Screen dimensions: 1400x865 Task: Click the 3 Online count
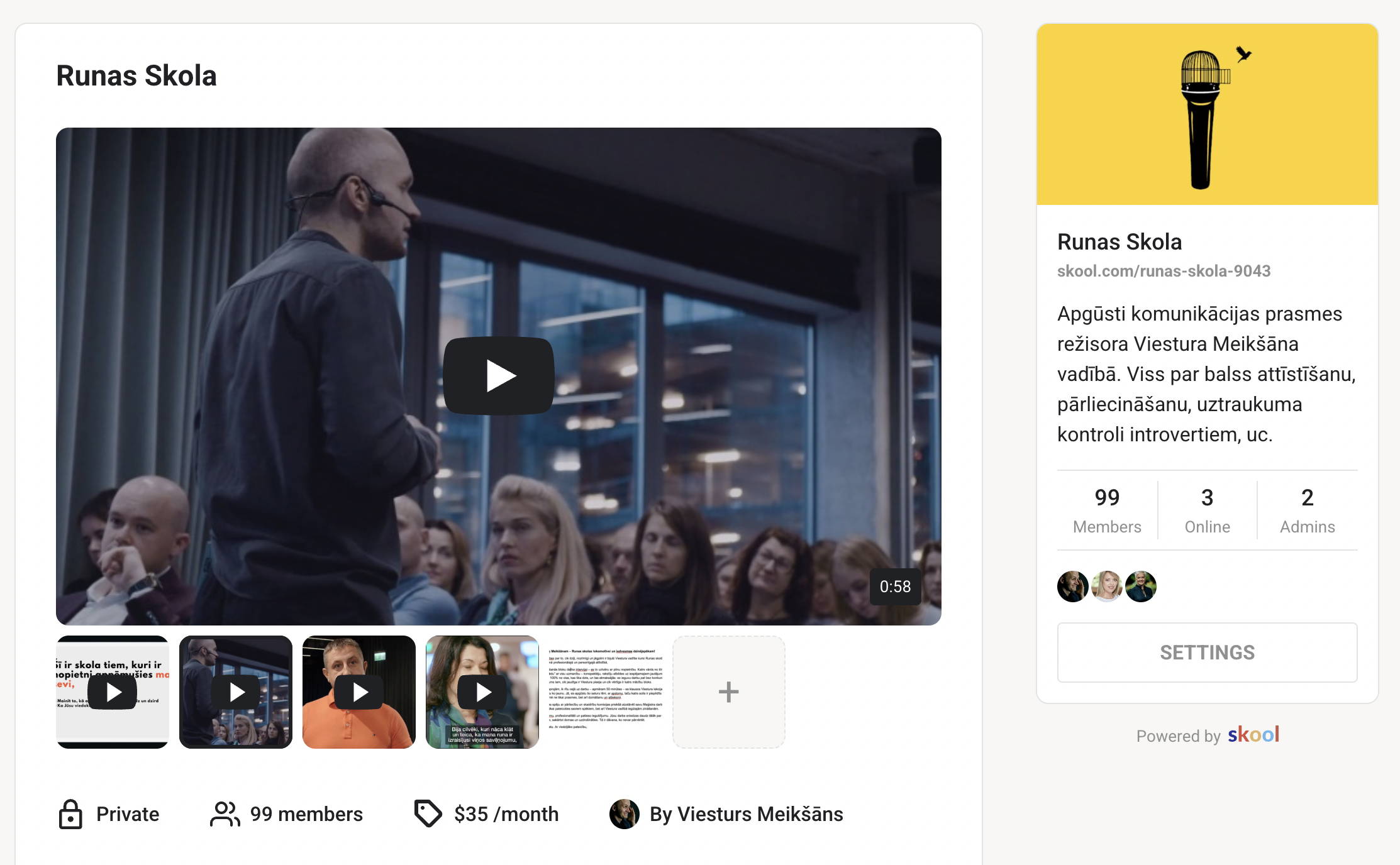(1207, 510)
